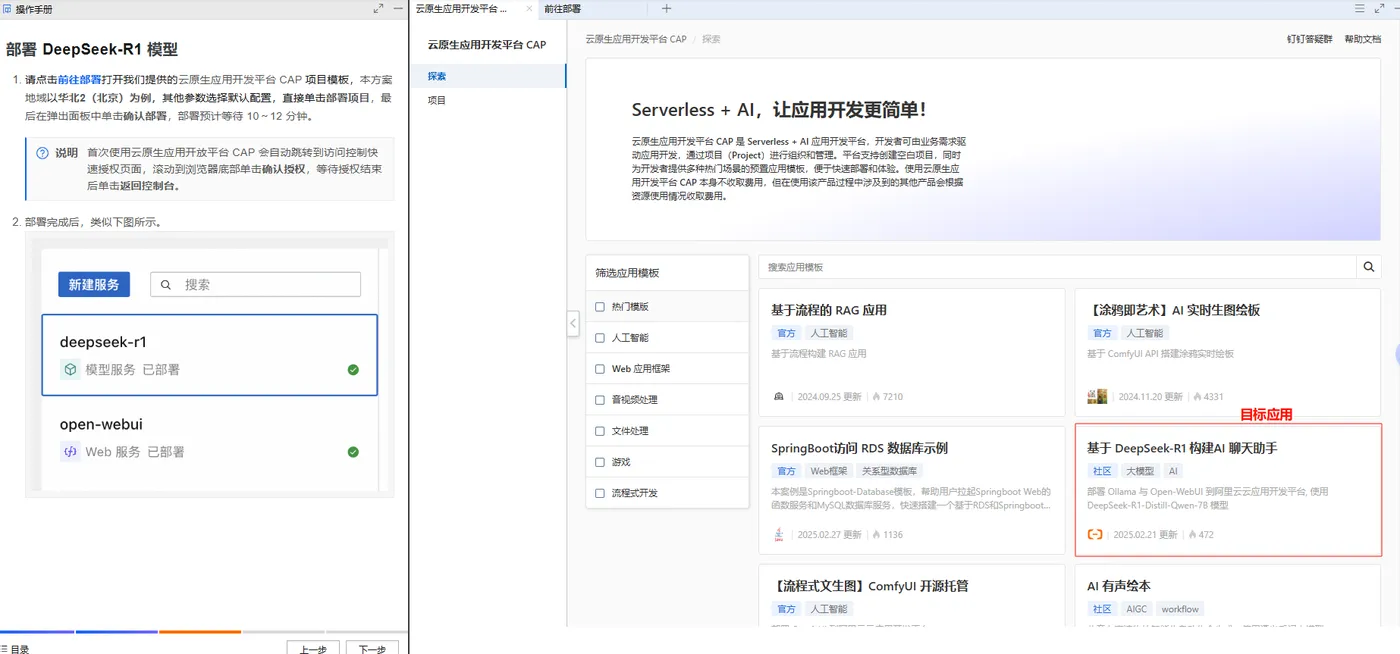Click the author icon on SpringBoot card

click(779, 535)
